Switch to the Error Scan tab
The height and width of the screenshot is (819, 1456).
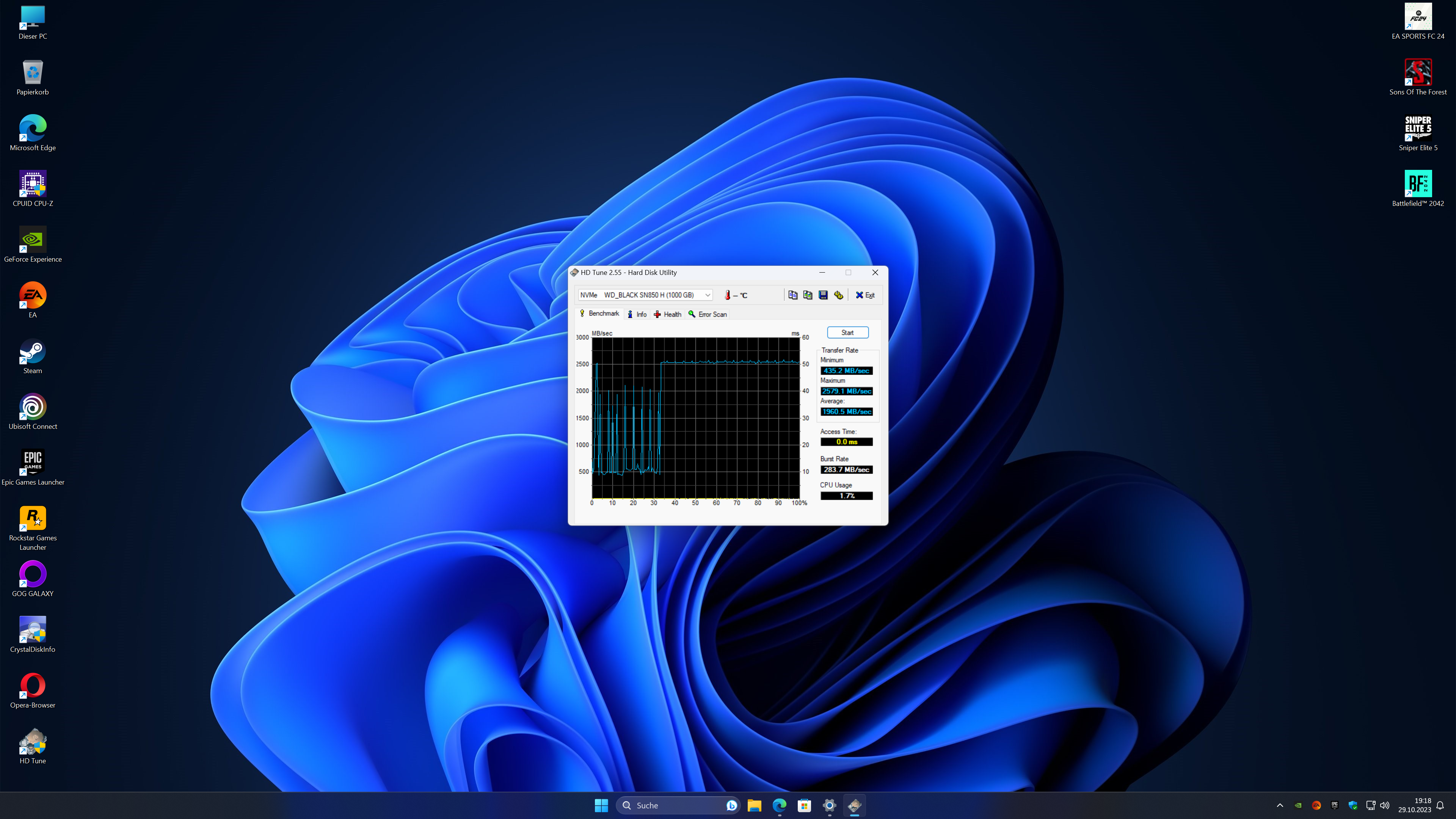[x=708, y=314]
